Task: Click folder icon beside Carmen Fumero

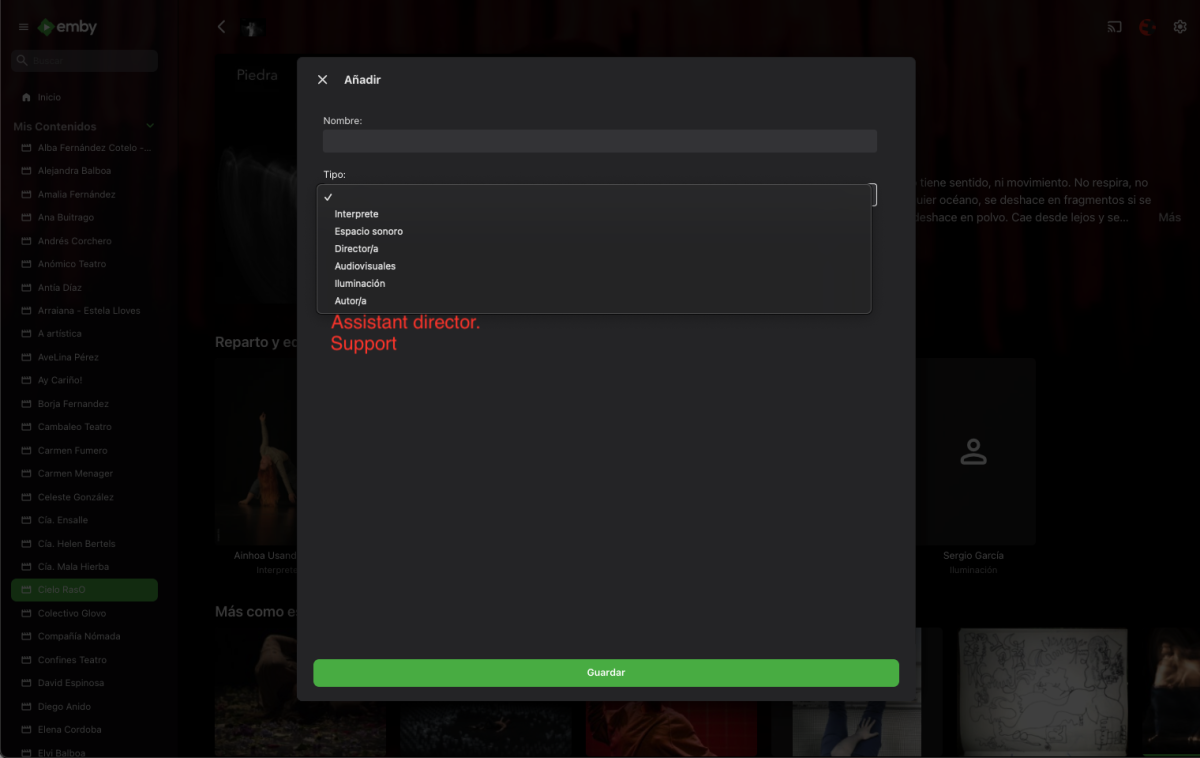Action: (x=27, y=451)
